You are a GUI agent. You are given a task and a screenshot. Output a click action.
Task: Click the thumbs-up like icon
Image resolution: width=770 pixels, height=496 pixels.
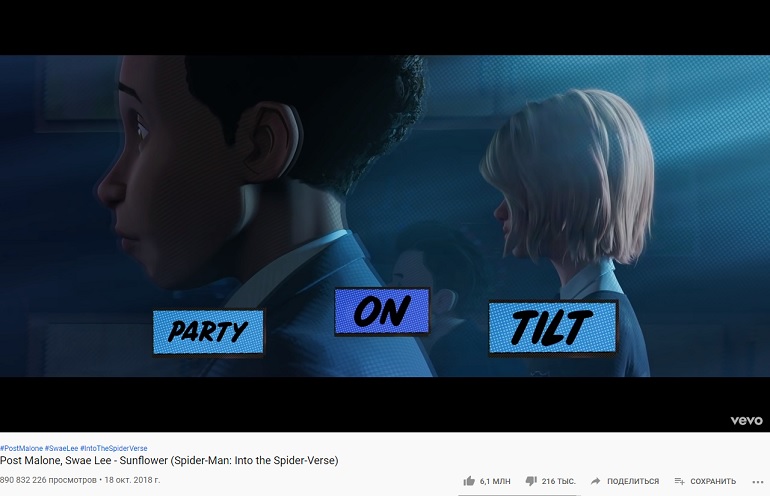pyautogui.click(x=469, y=481)
